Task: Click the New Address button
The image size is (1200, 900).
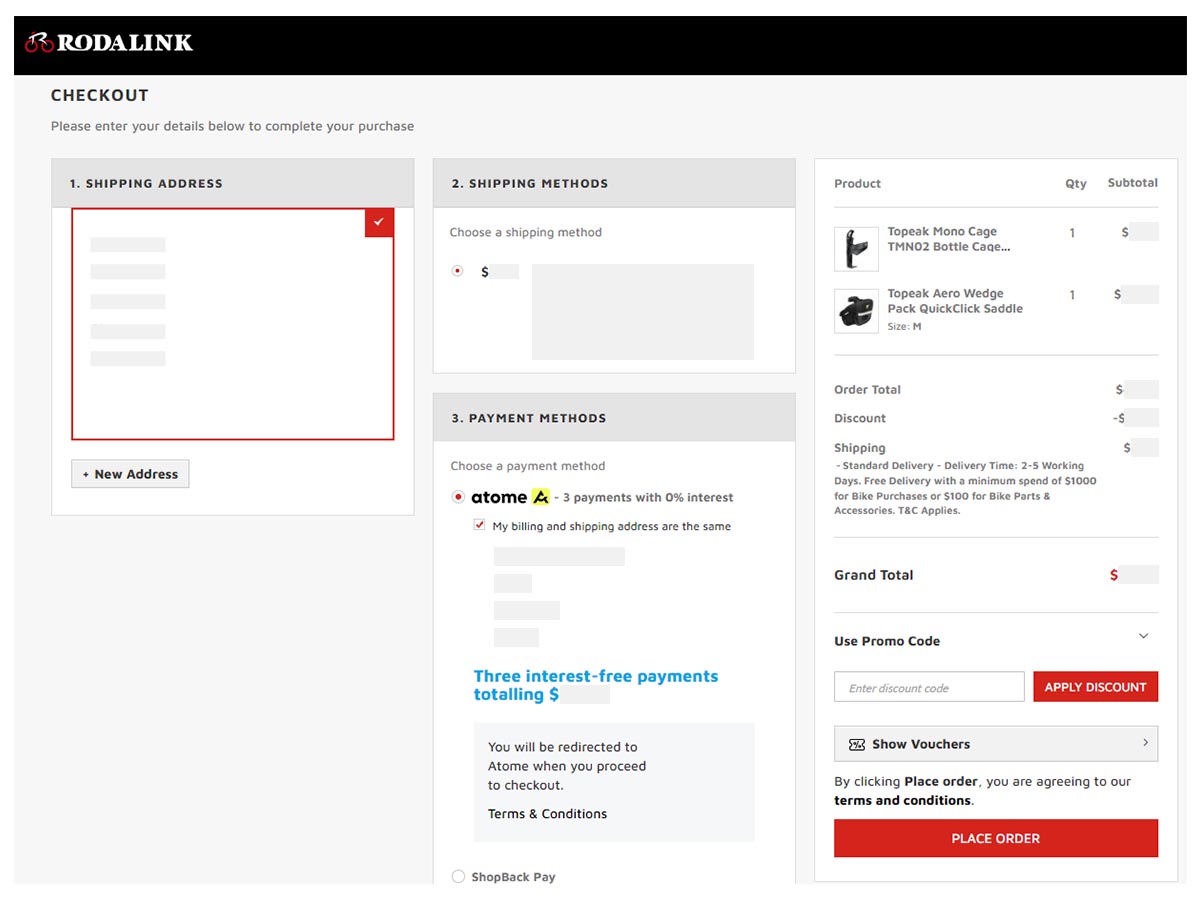Action: click(x=130, y=474)
